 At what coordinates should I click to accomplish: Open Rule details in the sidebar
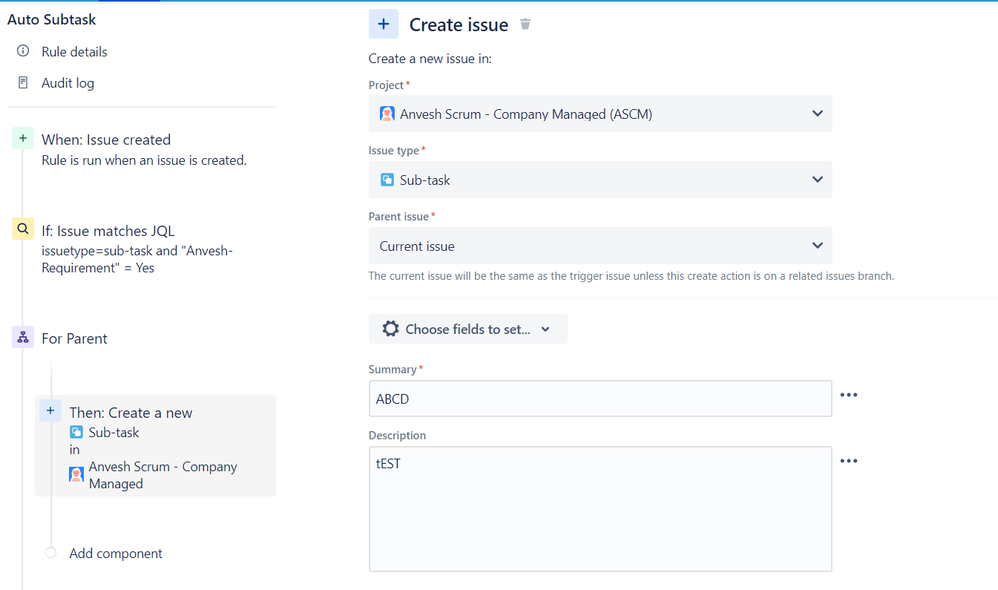74,51
